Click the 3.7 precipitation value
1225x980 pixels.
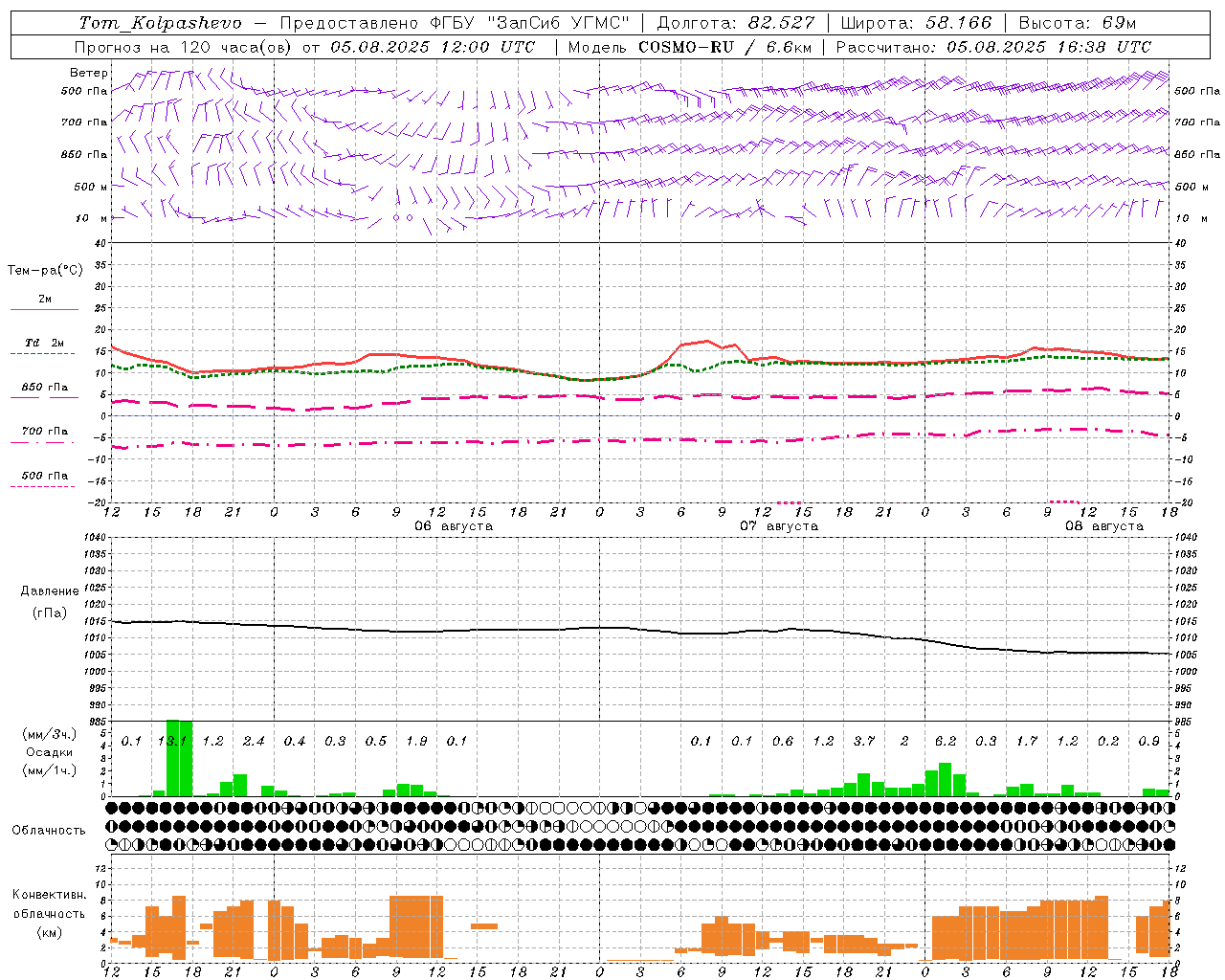(864, 742)
